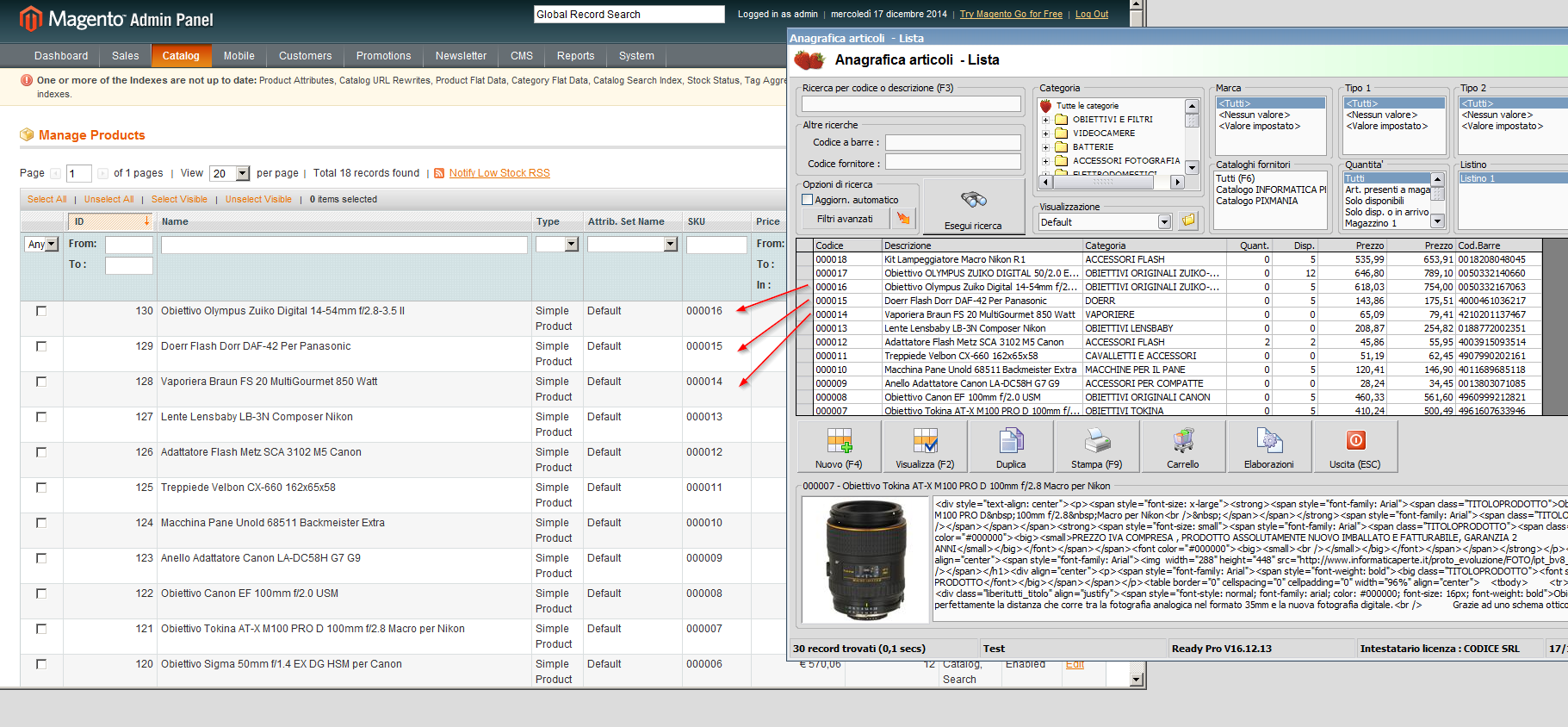Click Magento logo in admin header
The height and width of the screenshot is (727, 1568).
(117, 19)
